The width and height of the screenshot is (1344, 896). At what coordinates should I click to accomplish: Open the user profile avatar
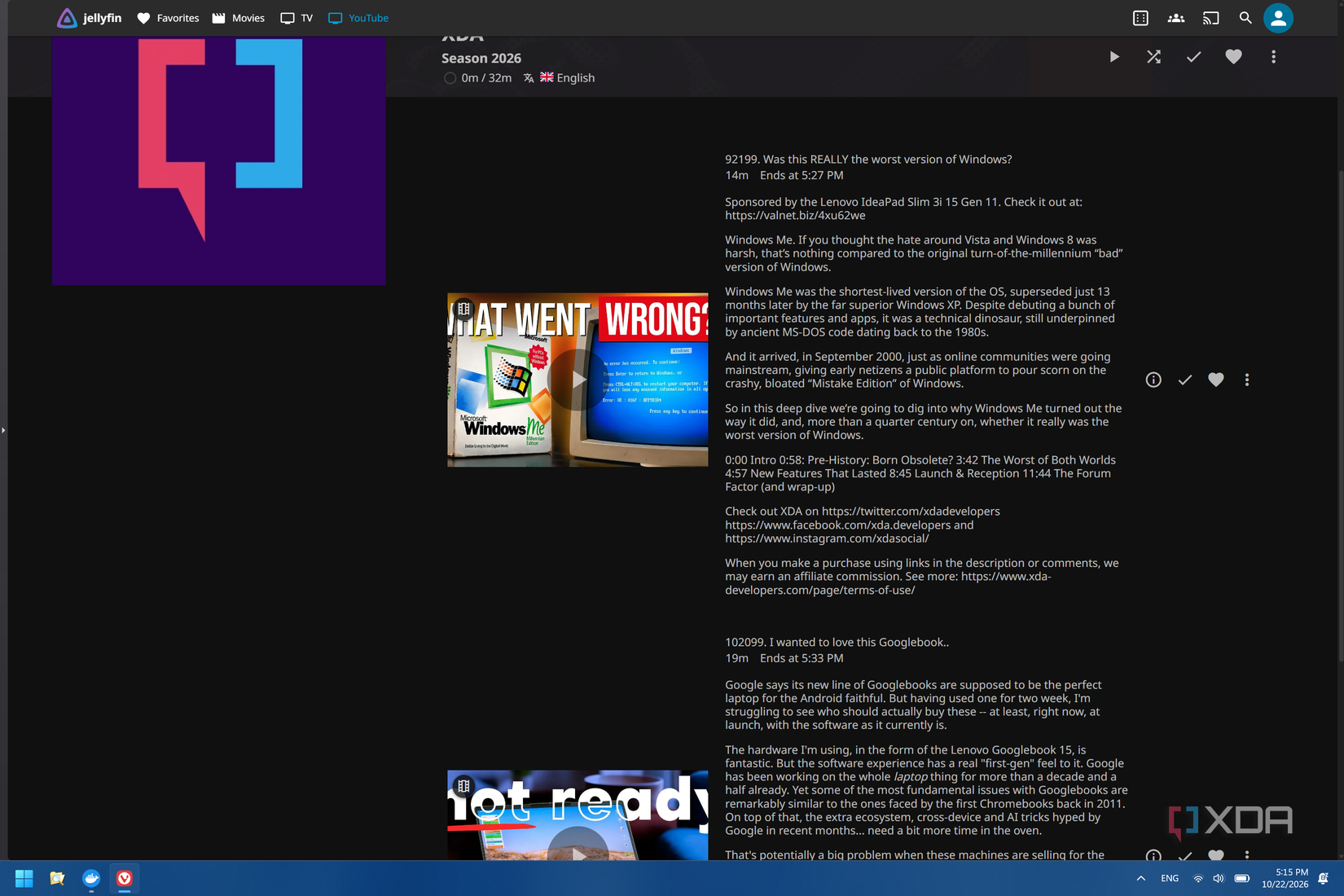1278,18
